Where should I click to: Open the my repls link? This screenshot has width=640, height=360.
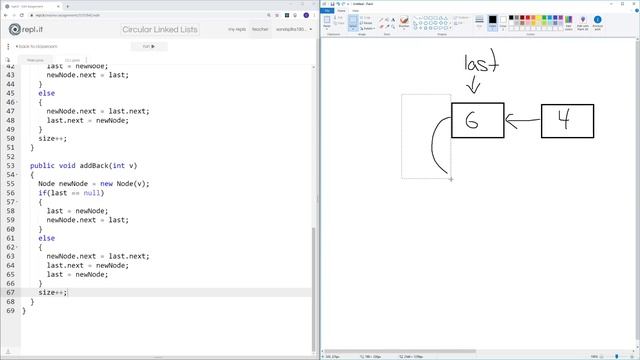pyautogui.click(x=237, y=29)
